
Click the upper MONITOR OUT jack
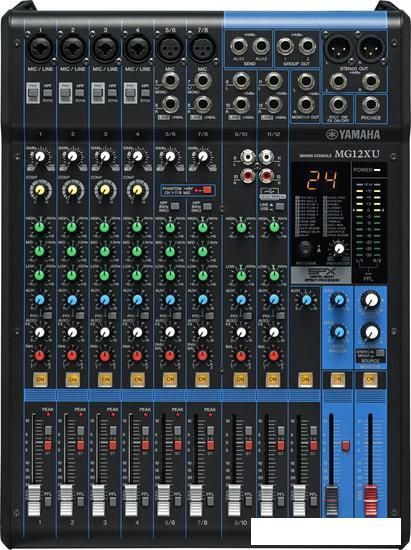click(x=306, y=81)
